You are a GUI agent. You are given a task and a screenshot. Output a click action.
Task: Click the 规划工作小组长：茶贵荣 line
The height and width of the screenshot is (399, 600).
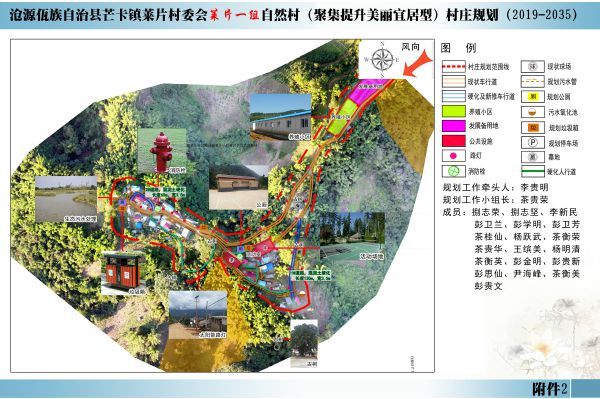[496, 200]
